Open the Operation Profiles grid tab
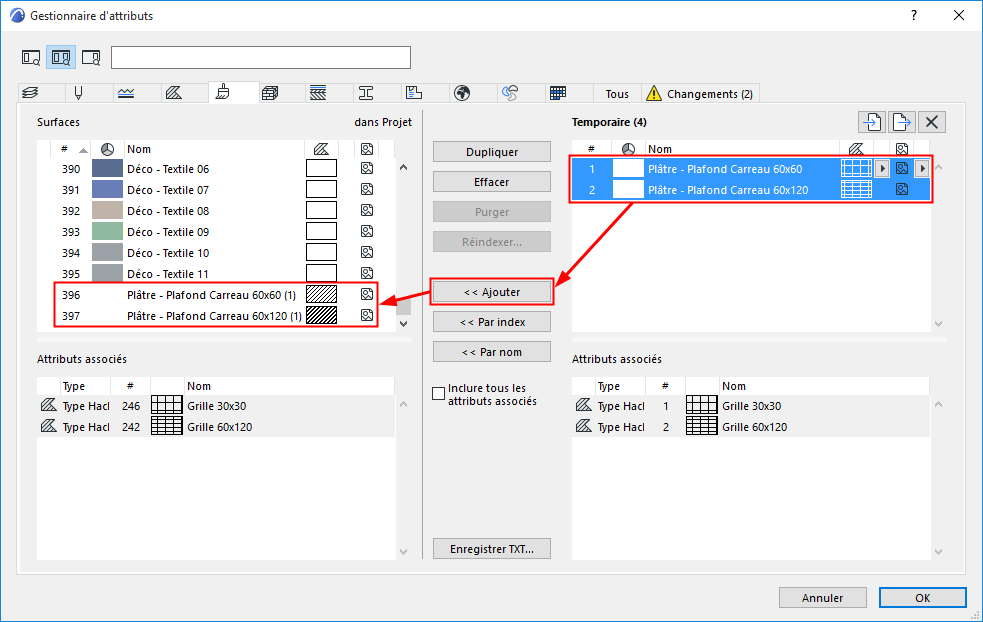This screenshot has width=983, height=622. click(x=558, y=93)
